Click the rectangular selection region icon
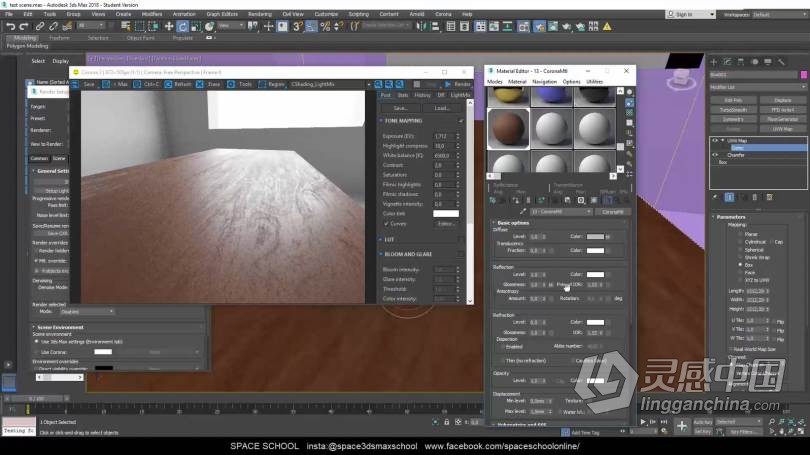 click(139, 26)
